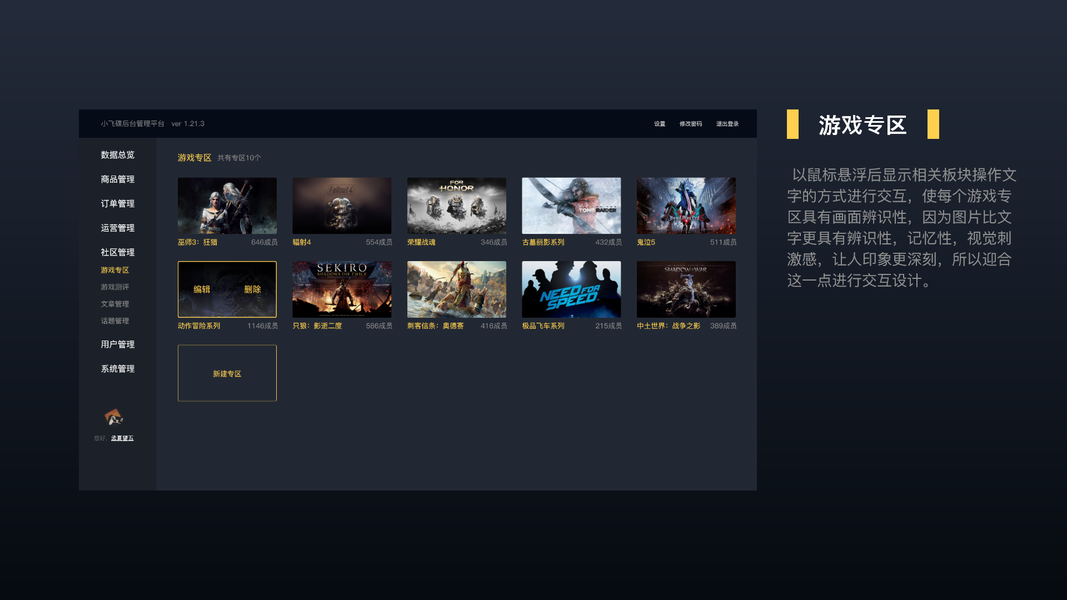Open the Shadow of War thumbnail
This screenshot has height=600, width=1067.
pyautogui.click(x=686, y=289)
